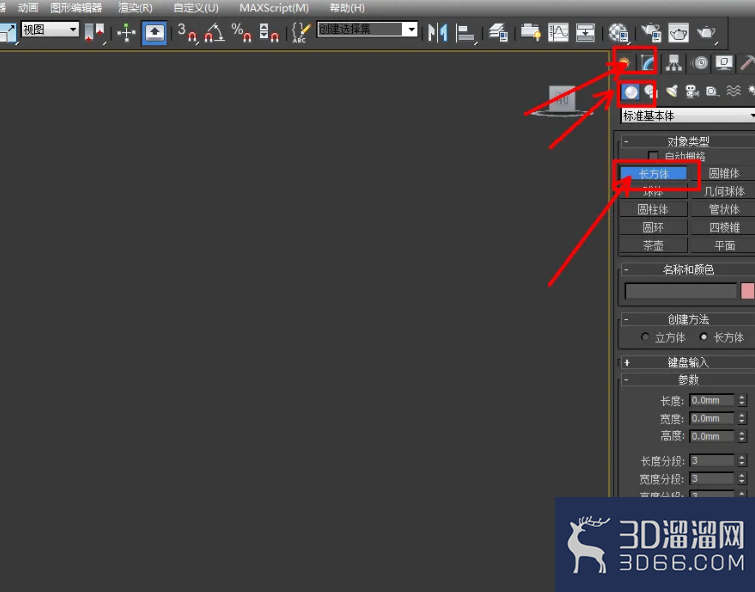The width and height of the screenshot is (755, 592).
Task: Open the 创建选择集 named selection dropdown
Action: pyautogui.click(x=366, y=29)
